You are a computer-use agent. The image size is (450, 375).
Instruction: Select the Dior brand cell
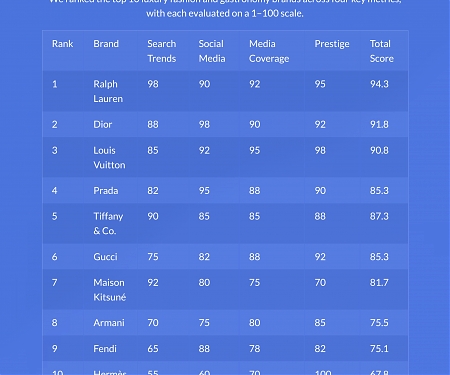102,124
